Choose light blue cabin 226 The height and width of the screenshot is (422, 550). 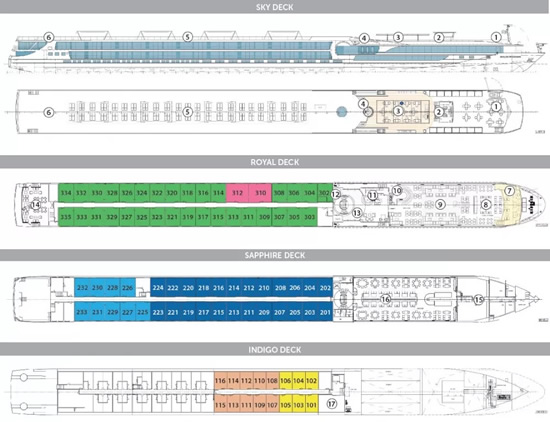tap(127, 288)
